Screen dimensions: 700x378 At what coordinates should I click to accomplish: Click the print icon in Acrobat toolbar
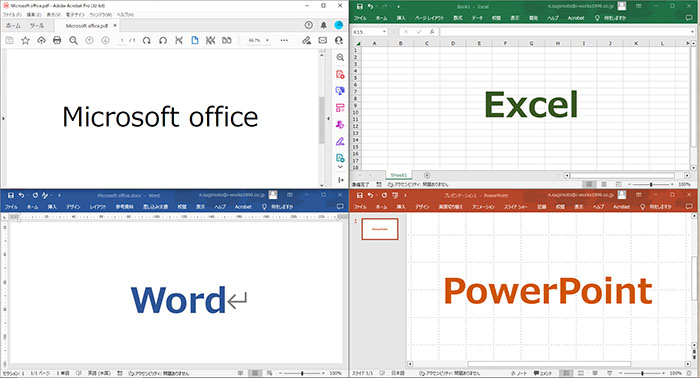coord(57,41)
